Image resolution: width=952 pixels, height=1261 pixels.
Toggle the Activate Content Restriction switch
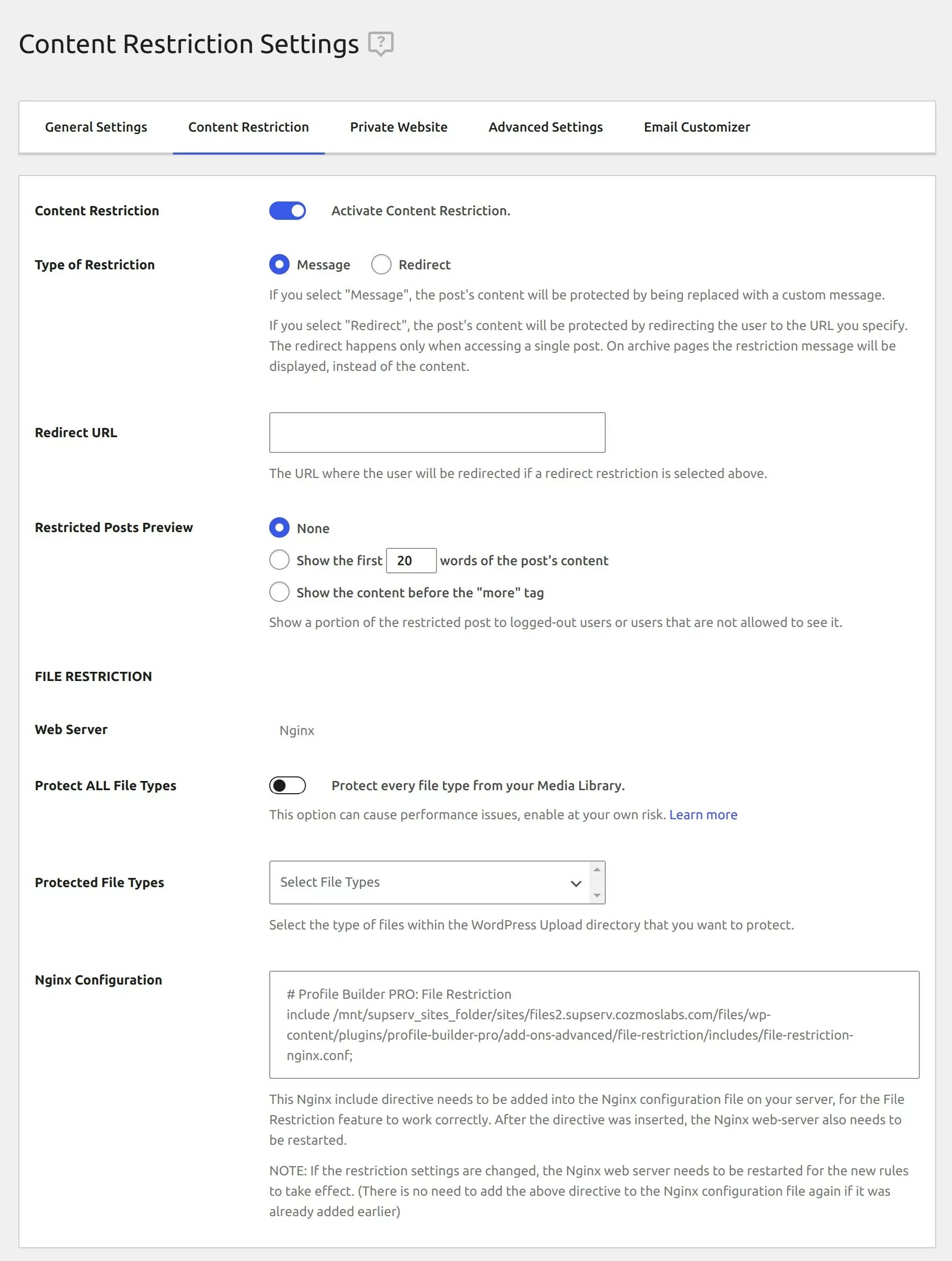click(x=288, y=211)
